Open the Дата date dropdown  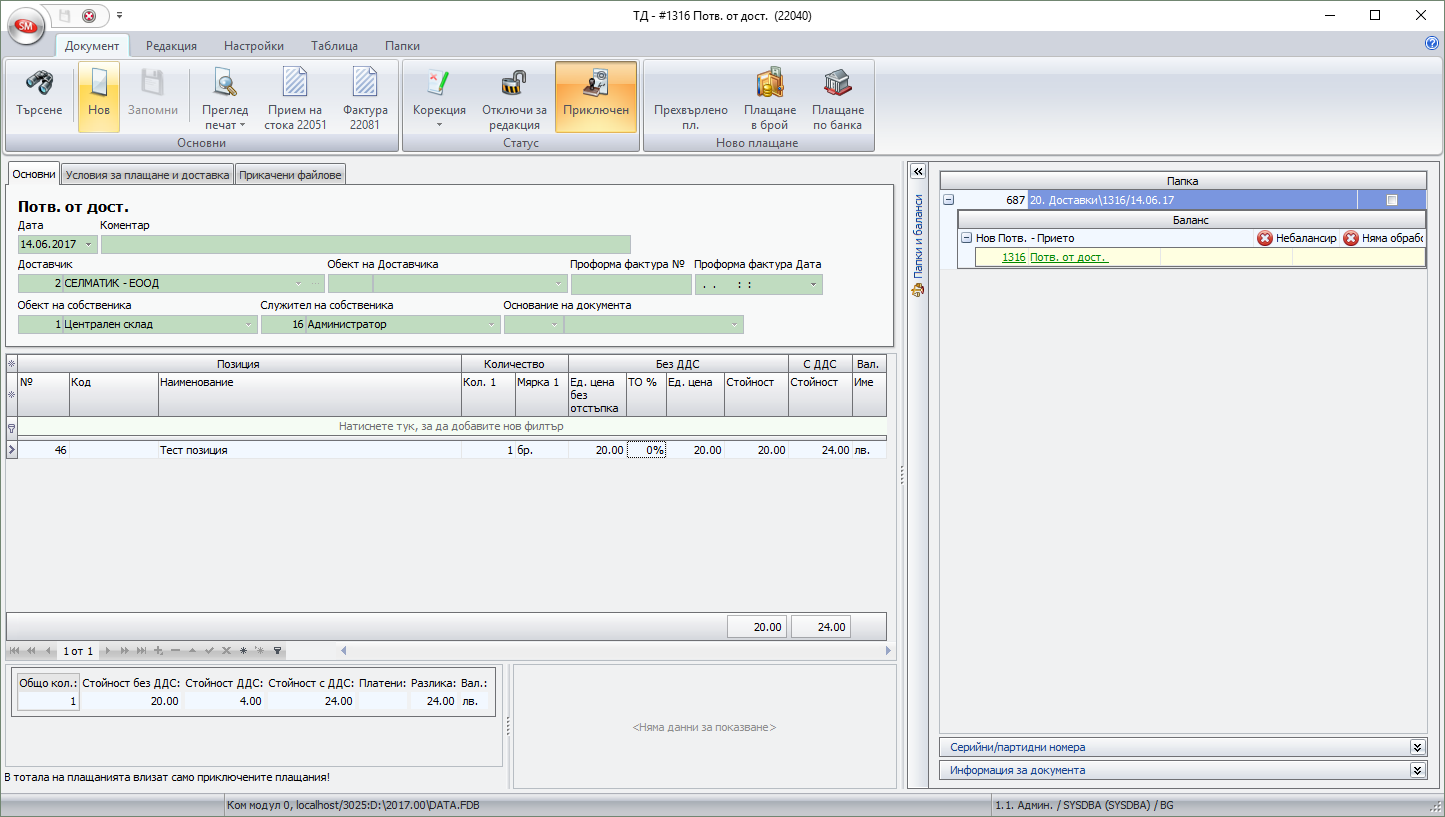coord(89,244)
